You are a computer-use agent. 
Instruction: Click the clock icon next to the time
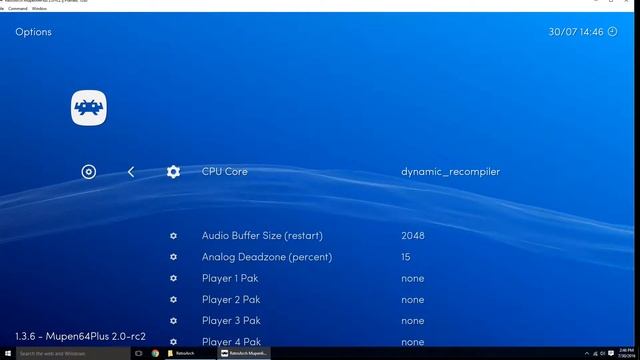[x=613, y=31]
